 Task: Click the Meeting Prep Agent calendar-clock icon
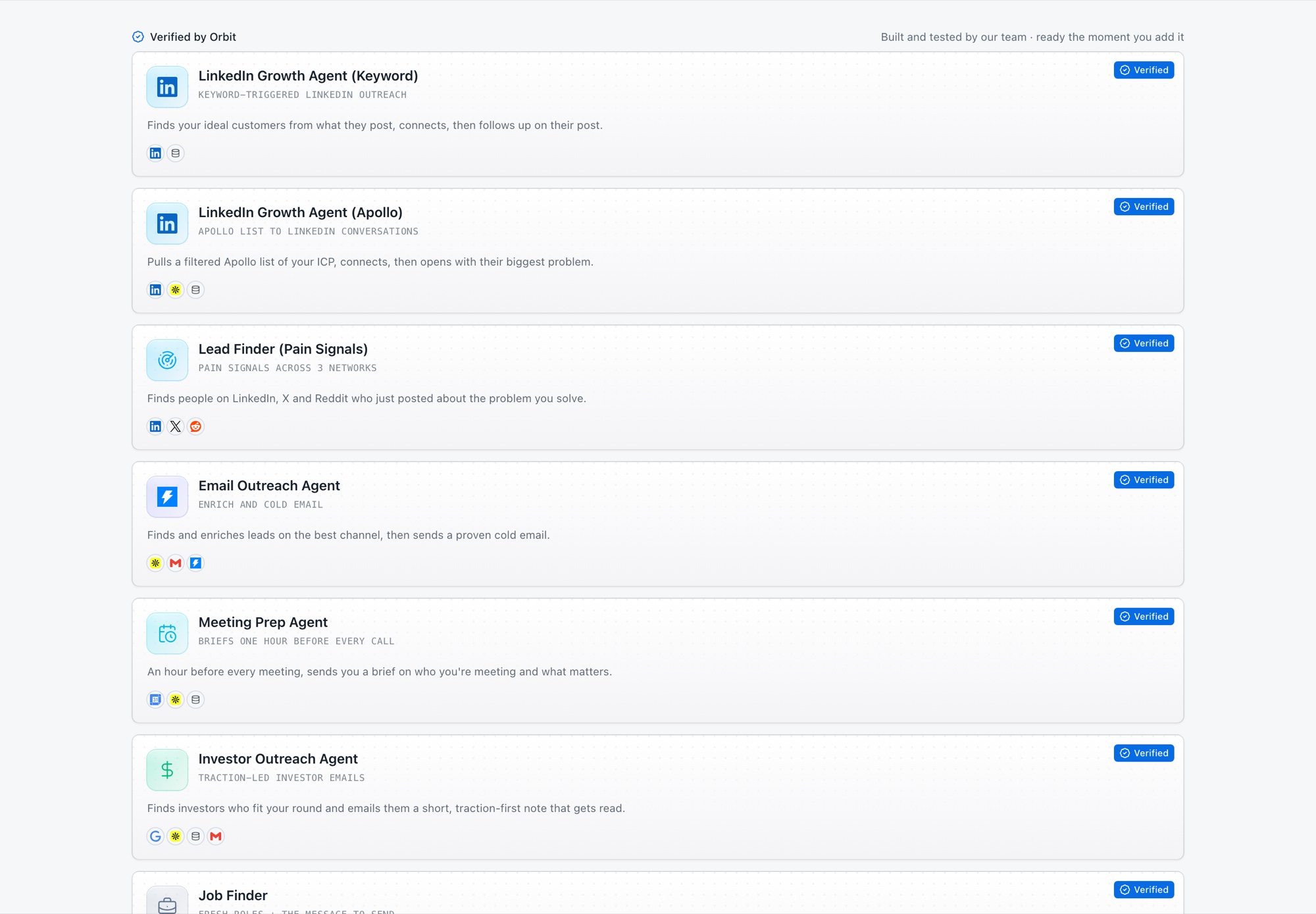tap(167, 634)
